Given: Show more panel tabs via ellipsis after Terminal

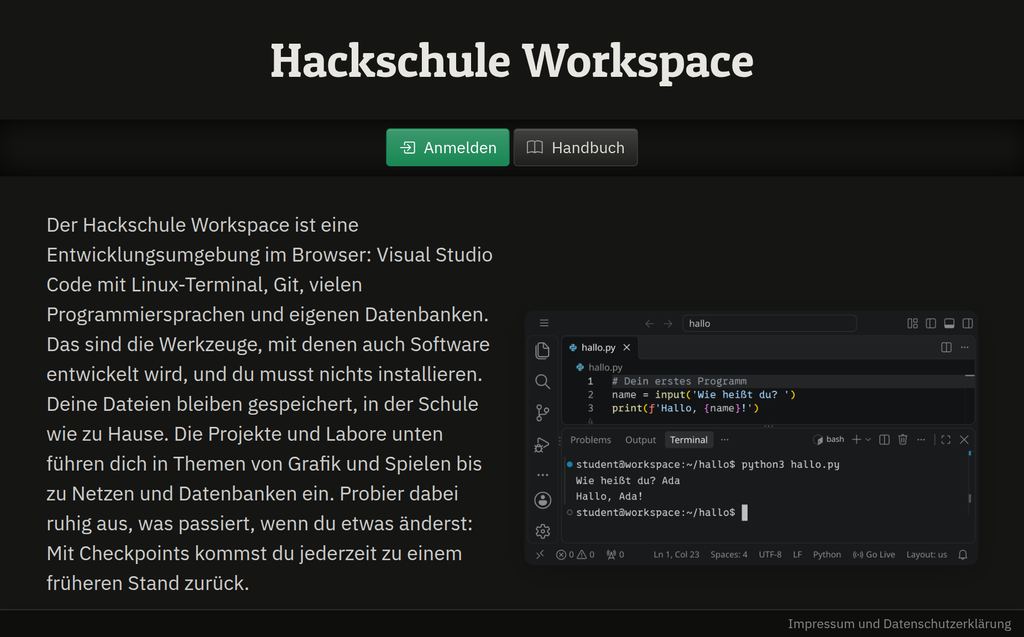Looking at the screenshot, I should 724,440.
